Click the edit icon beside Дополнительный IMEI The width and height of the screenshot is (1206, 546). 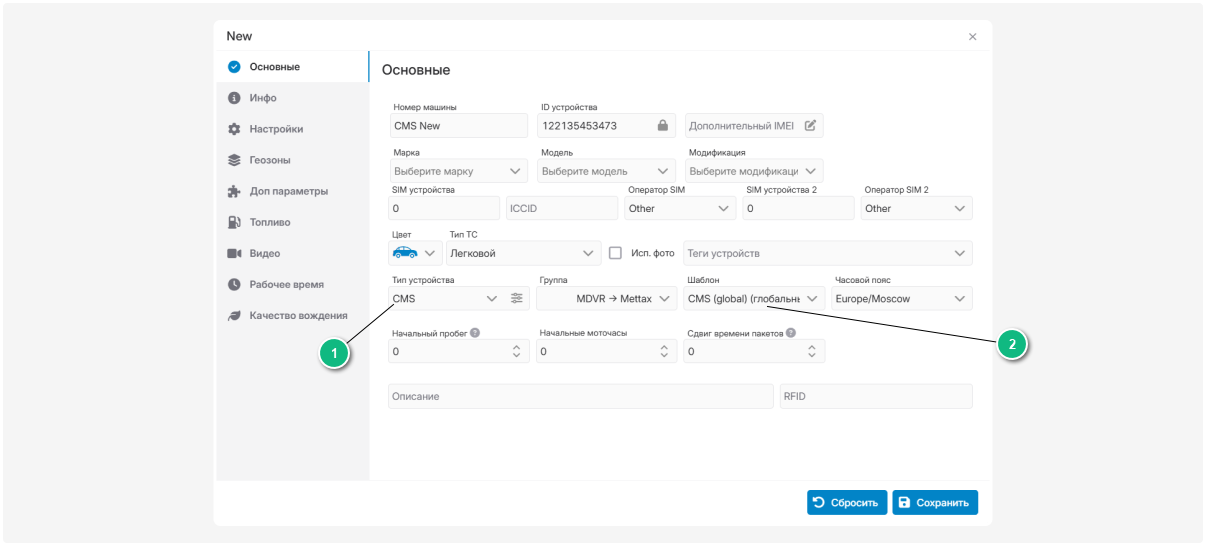810,126
